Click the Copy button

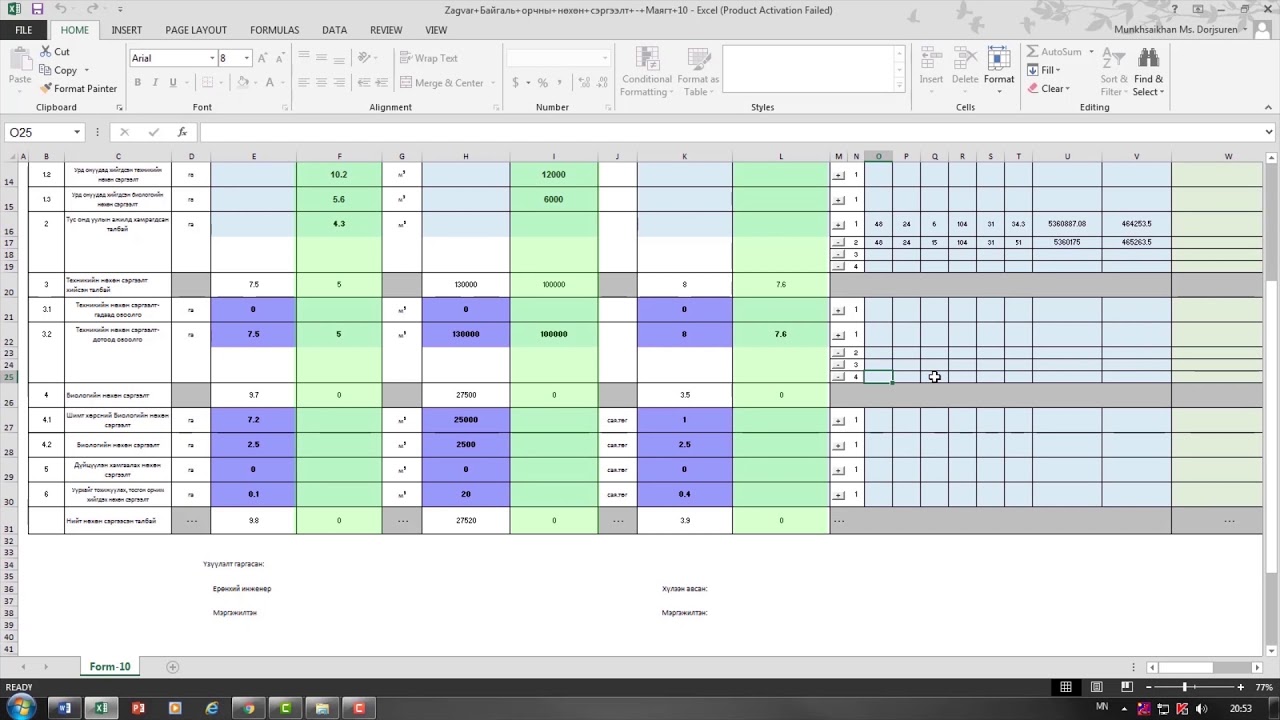coord(60,70)
